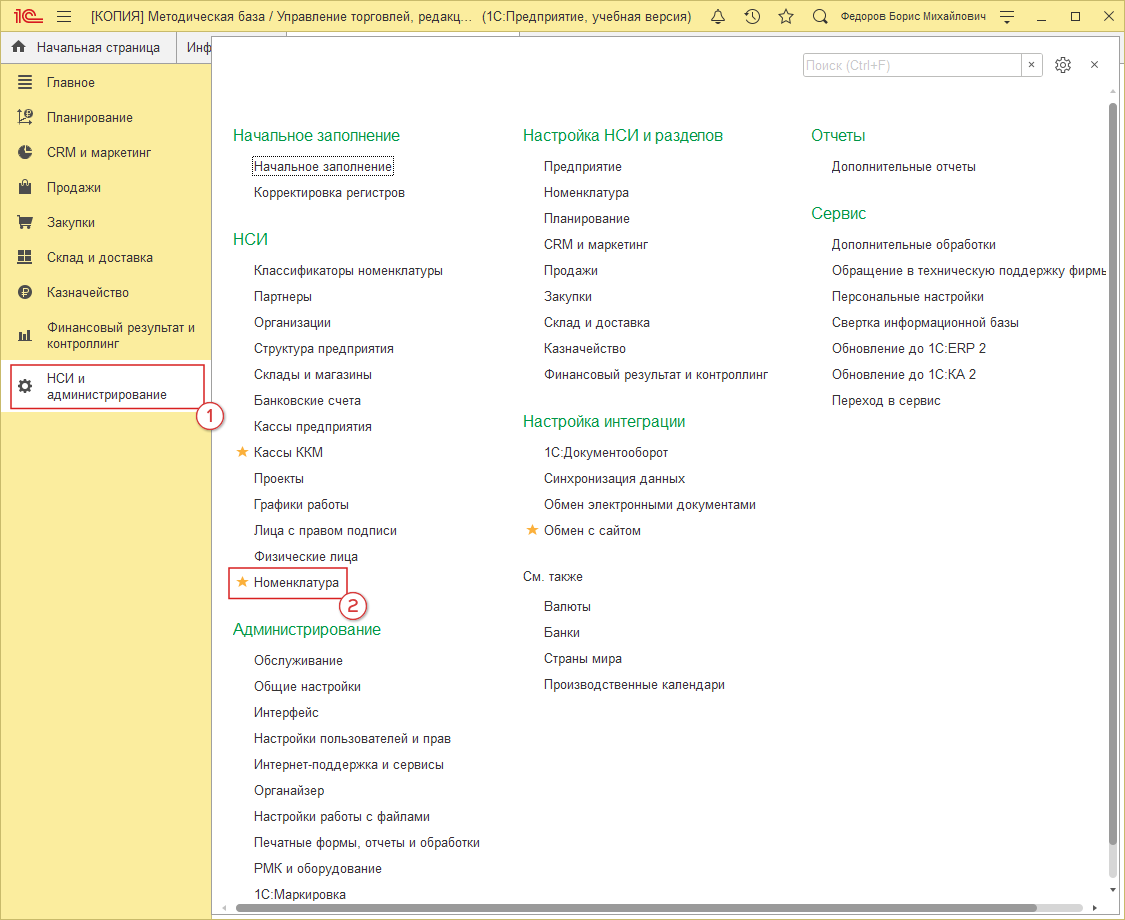Click the notifications bell icon

pos(718,17)
